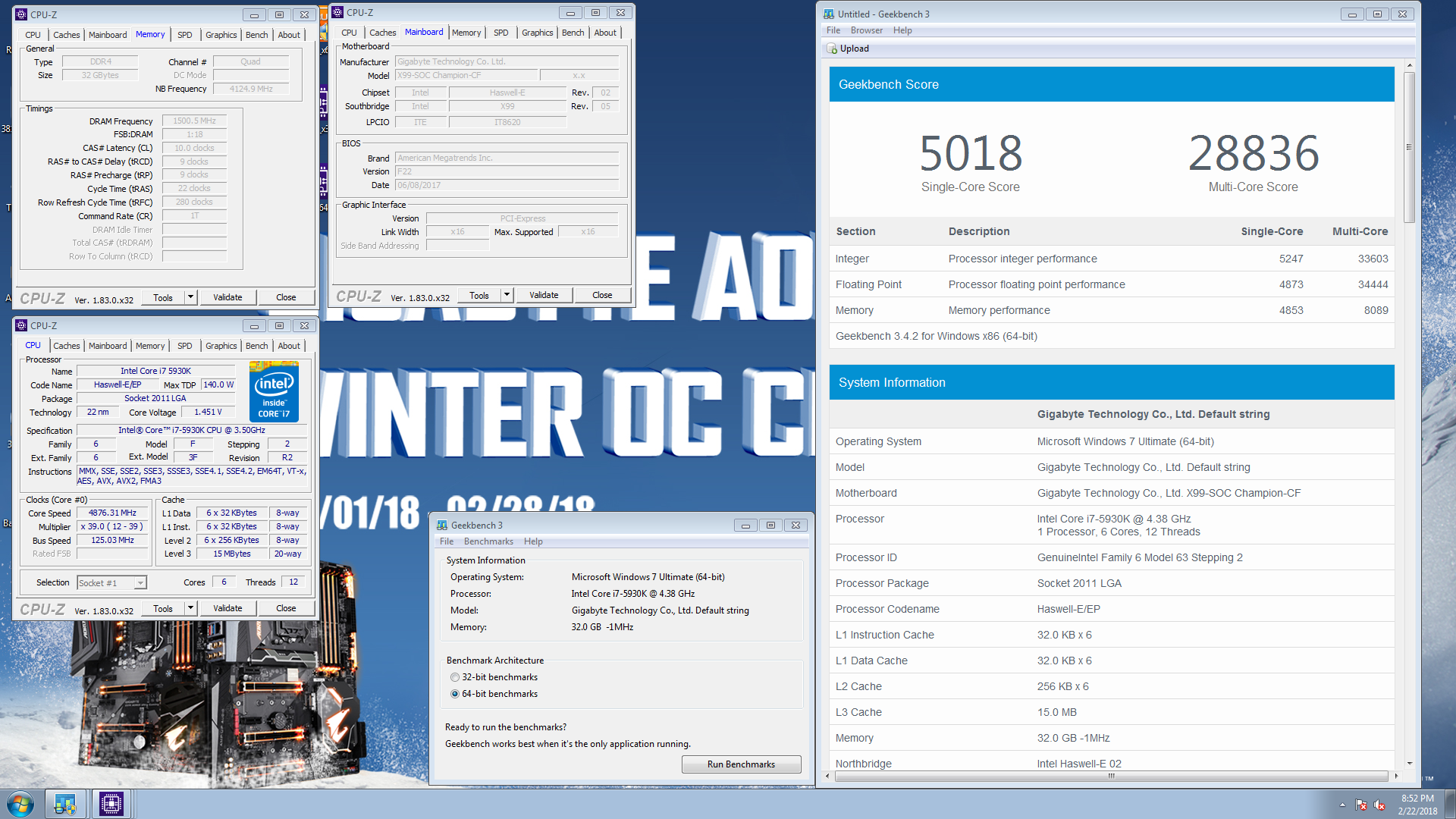Image resolution: width=1456 pixels, height=819 pixels.
Task: Switch to Caches tab in CPU window
Action: [67, 346]
